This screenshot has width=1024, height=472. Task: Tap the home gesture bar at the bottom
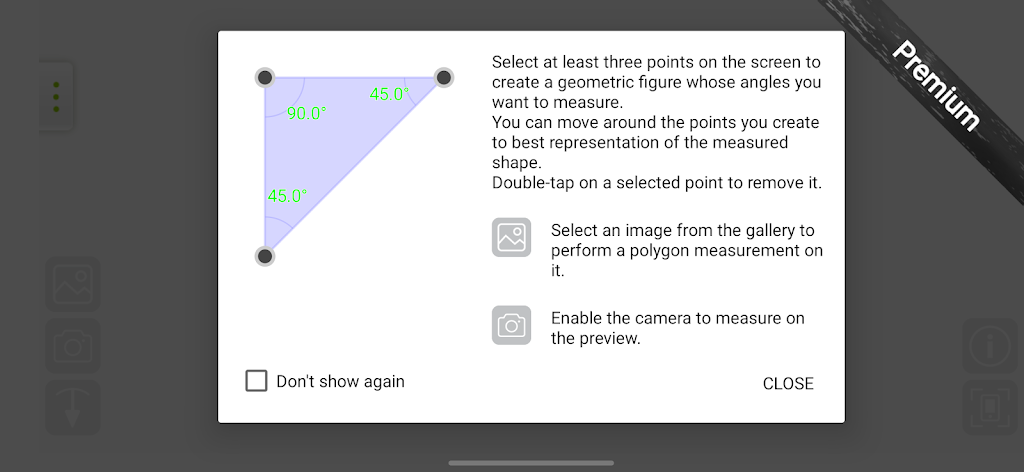[531, 463]
